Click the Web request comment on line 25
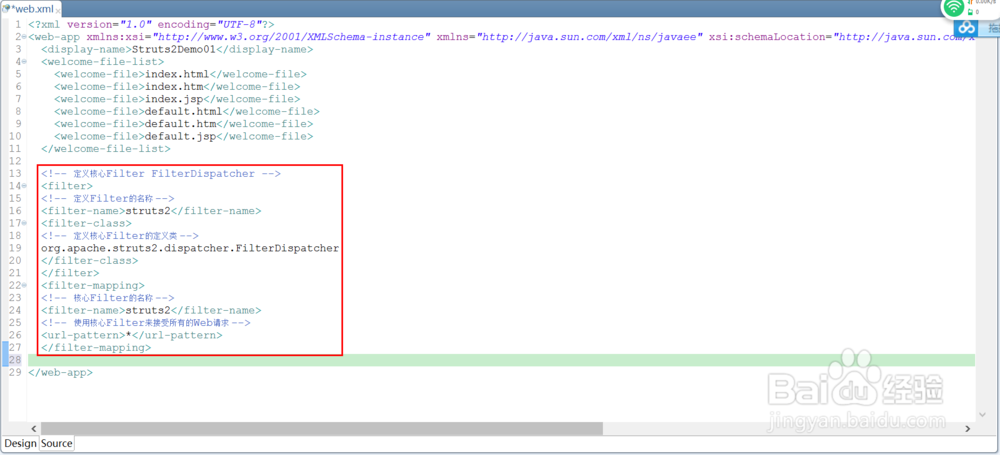Viewport: 1000px width, 455px height. 145,323
